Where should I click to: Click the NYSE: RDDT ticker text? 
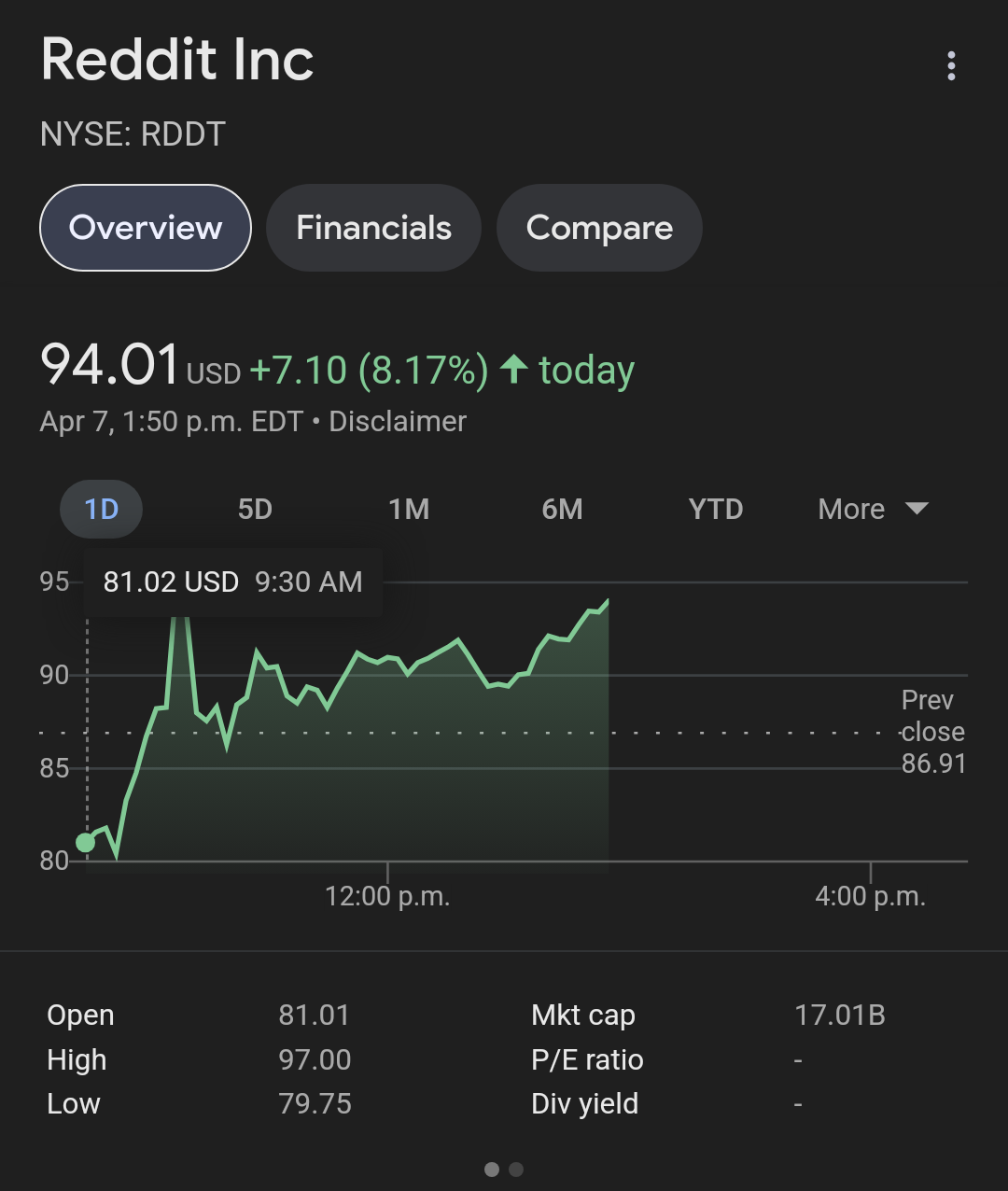click(x=133, y=134)
